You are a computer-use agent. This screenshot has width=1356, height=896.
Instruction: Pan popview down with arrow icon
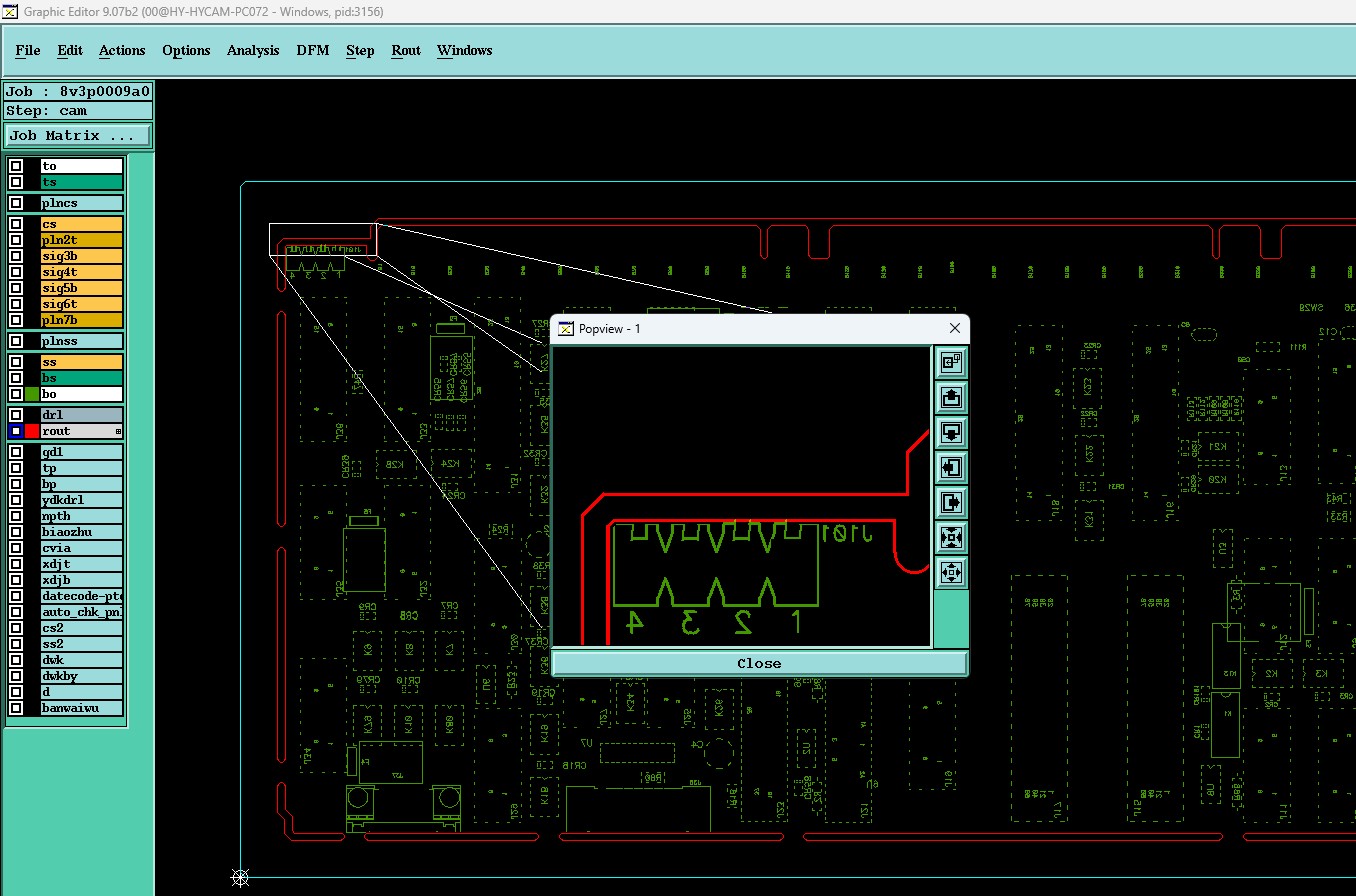click(x=950, y=432)
